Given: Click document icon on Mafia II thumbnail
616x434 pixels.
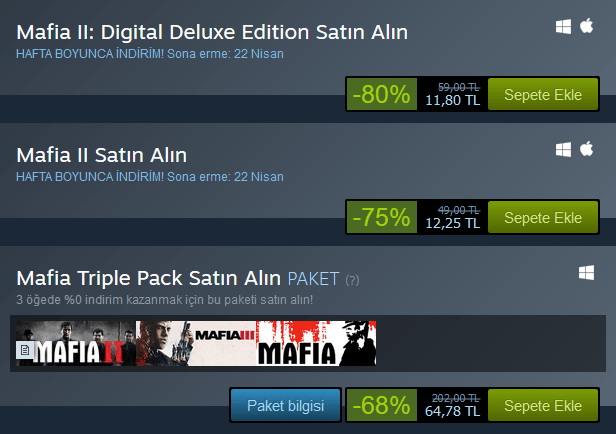Looking at the screenshot, I should (25, 350).
